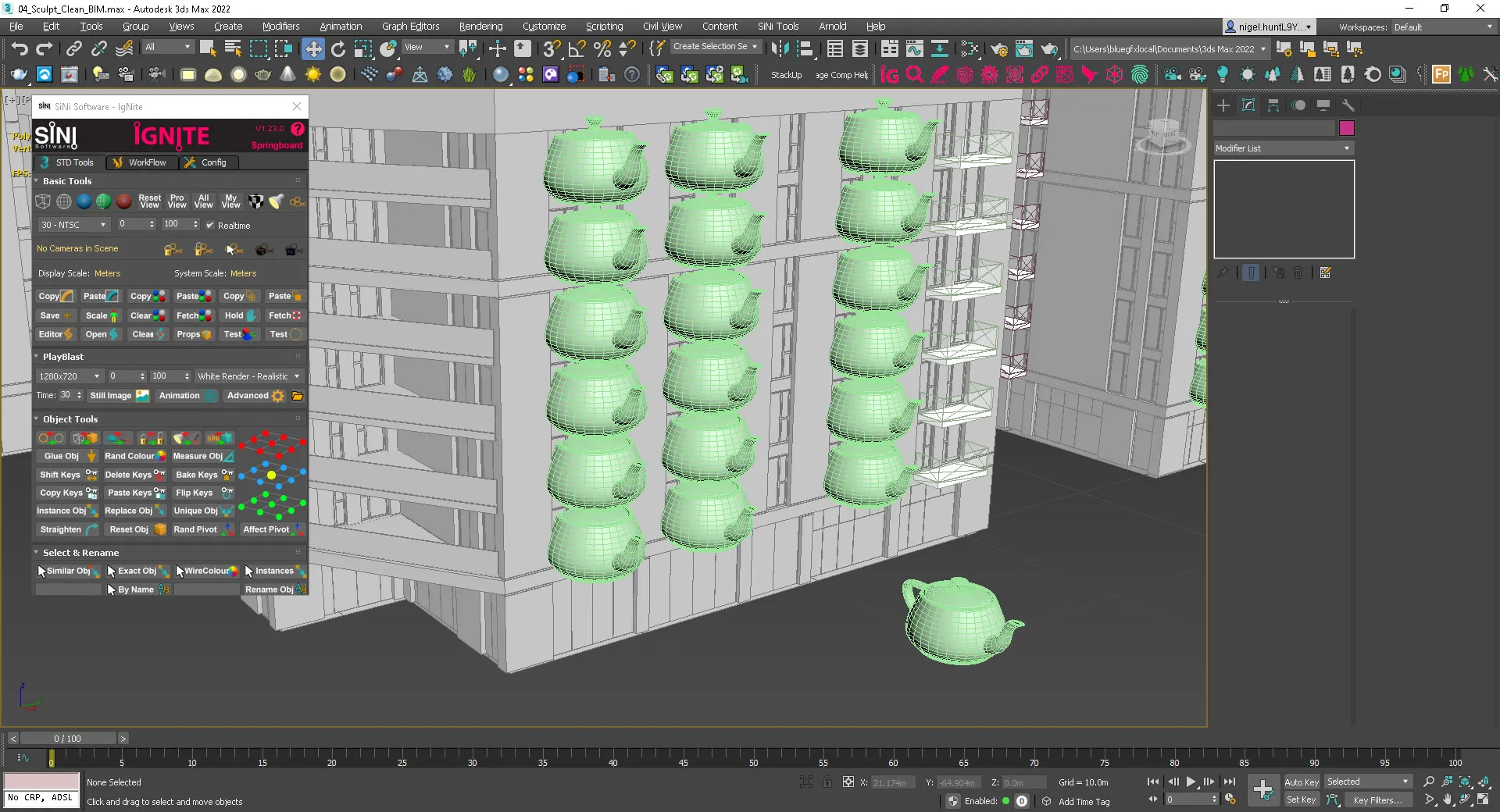Open the 30 - NTSC frame rate dropdown
Viewport: 1500px width, 812px height.
click(x=73, y=225)
